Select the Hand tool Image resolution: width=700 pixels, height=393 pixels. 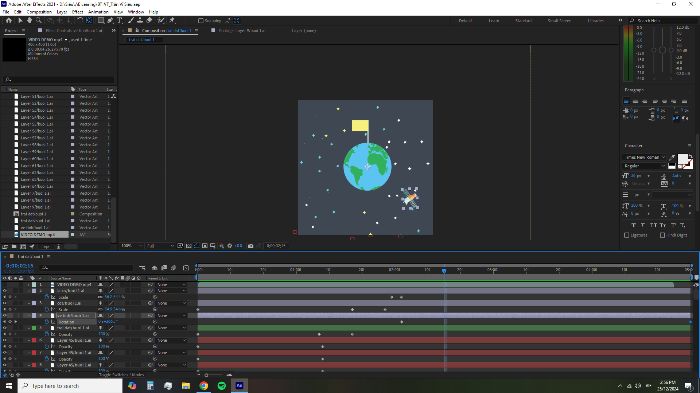pyautogui.click(x=29, y=21)
